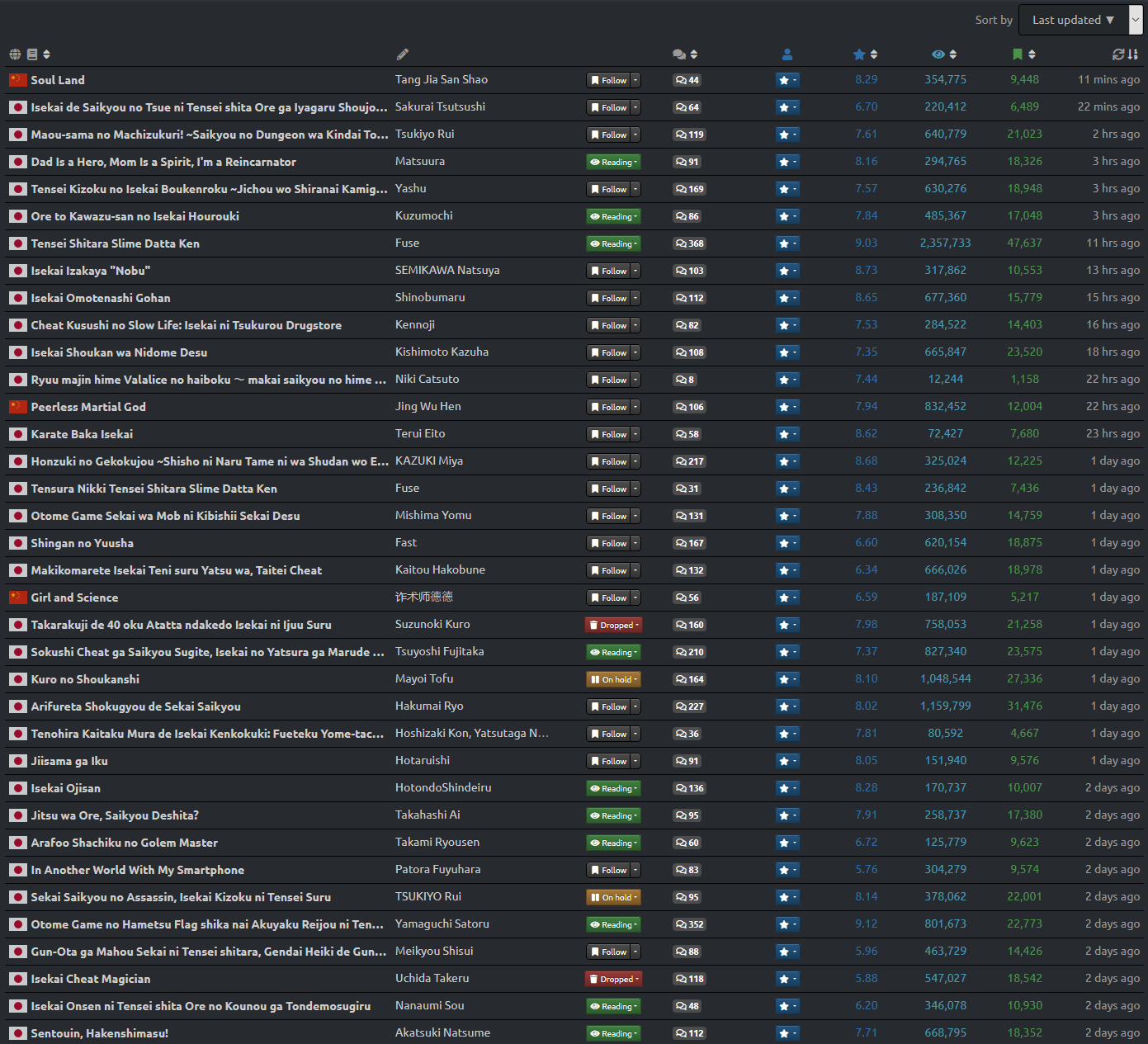Open author Akatsuki Natsume
Image resolution: width=1148 pixels, height=1044 pixels.
click(442, 1032)
